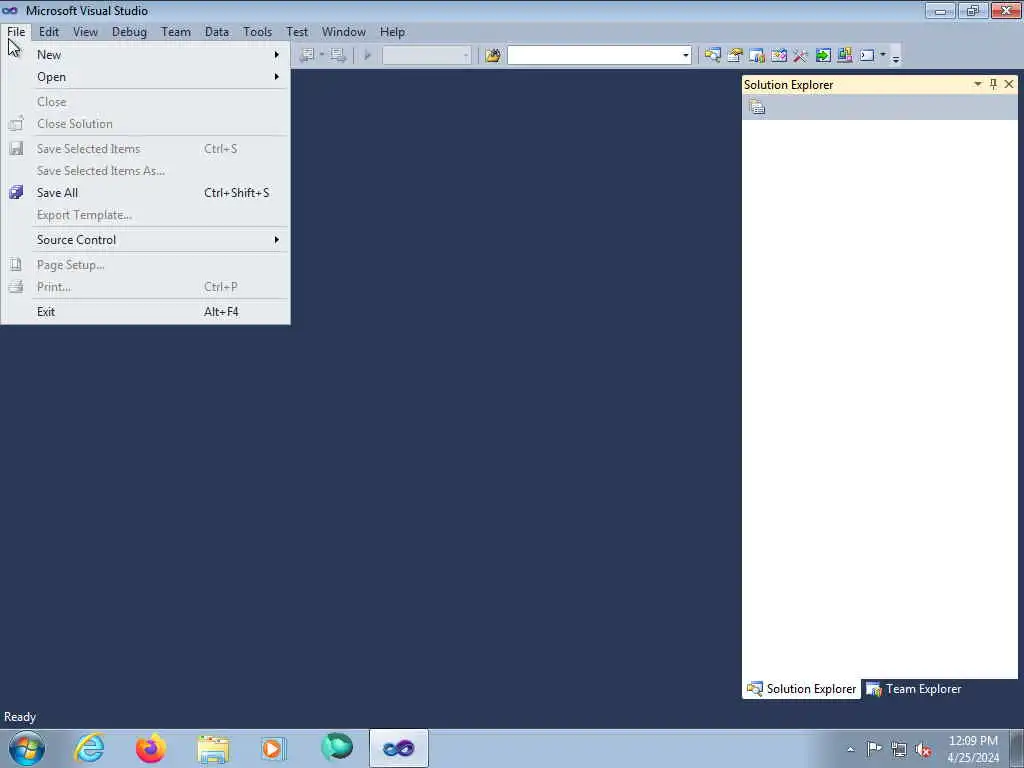Show hidden system tray icons arrow
The image size is (1024, 768).
pyautogui.click(x=850, y=749)
